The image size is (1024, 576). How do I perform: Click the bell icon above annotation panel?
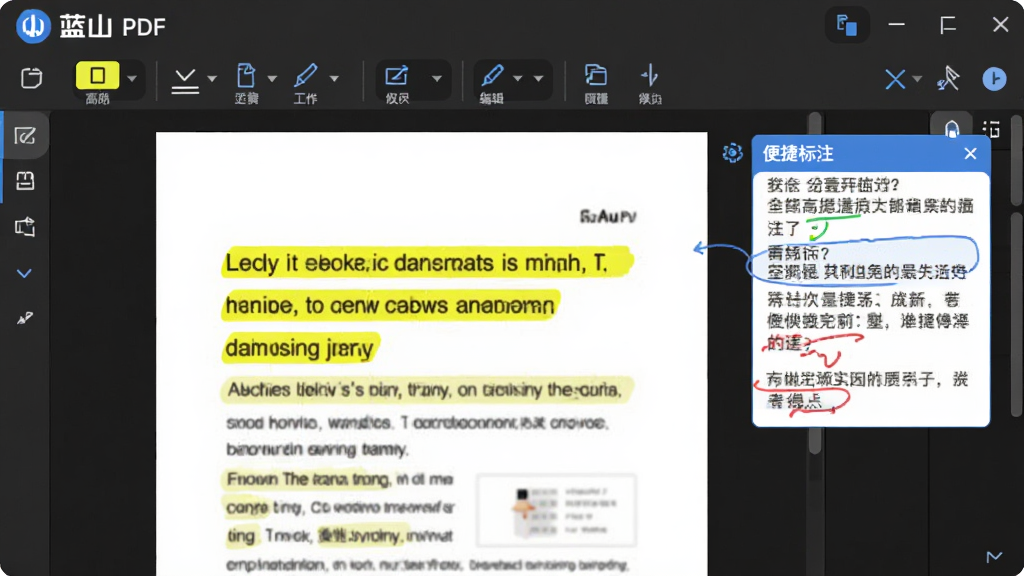coord(952,129)
